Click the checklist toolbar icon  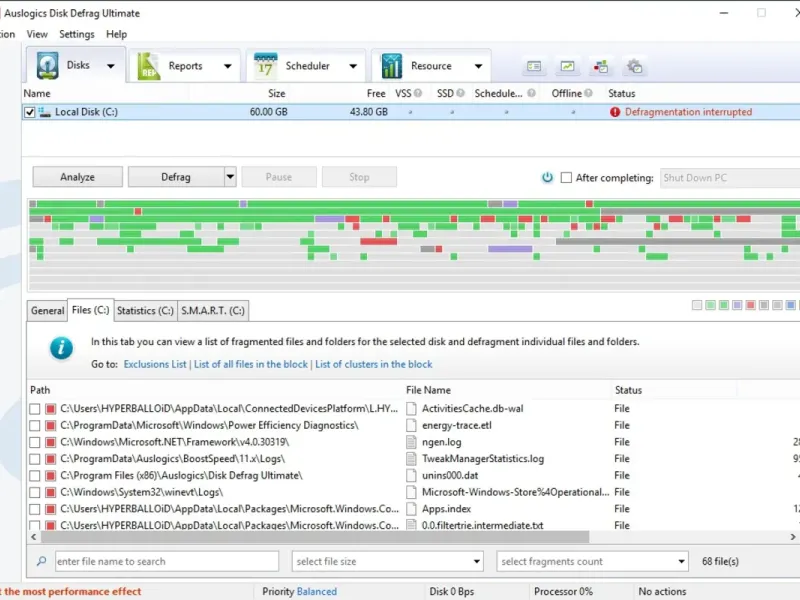coord(534,66)
